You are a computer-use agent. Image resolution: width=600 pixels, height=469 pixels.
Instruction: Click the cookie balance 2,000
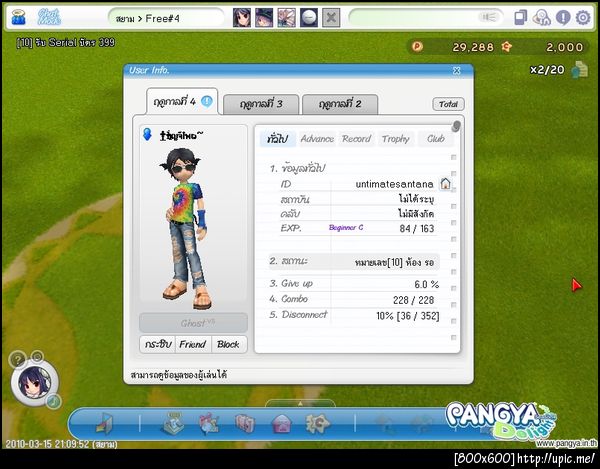pos(564,47)
